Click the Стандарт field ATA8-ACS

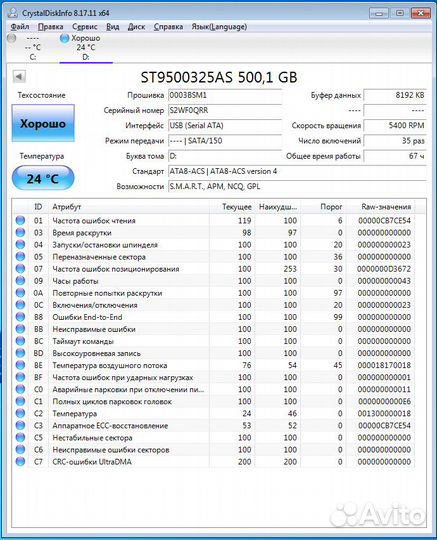(297, 171)
